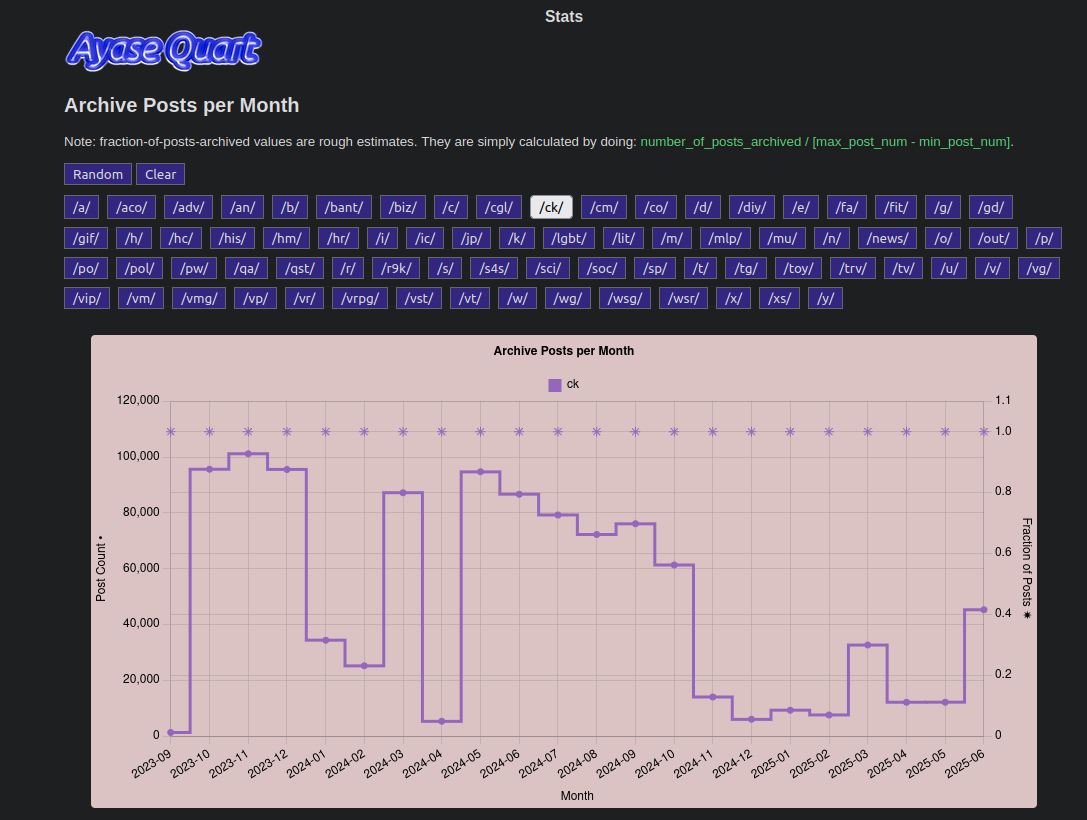
Task: Toggle the /a/ board
Action: point(81,207)
